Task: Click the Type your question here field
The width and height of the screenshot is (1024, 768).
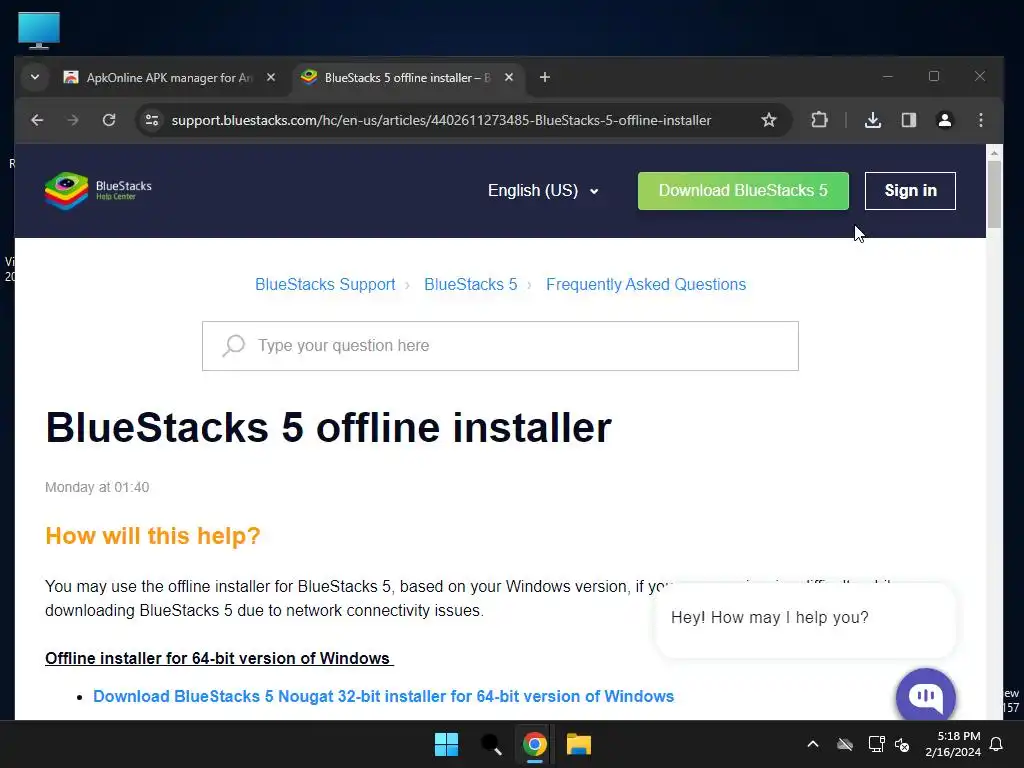Action: tap(500, 346)
